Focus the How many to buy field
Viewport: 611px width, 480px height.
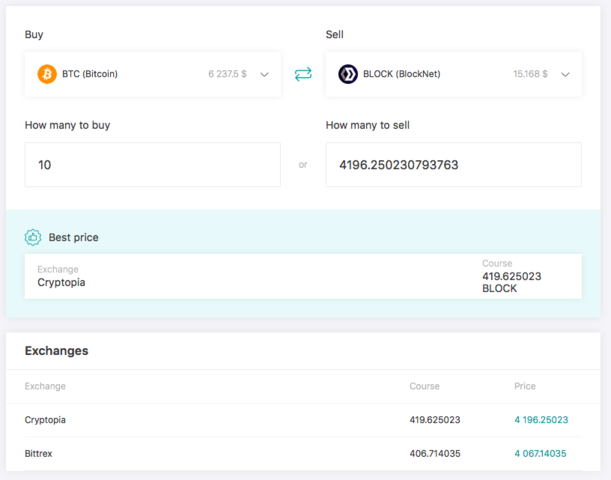coord(153,165)
